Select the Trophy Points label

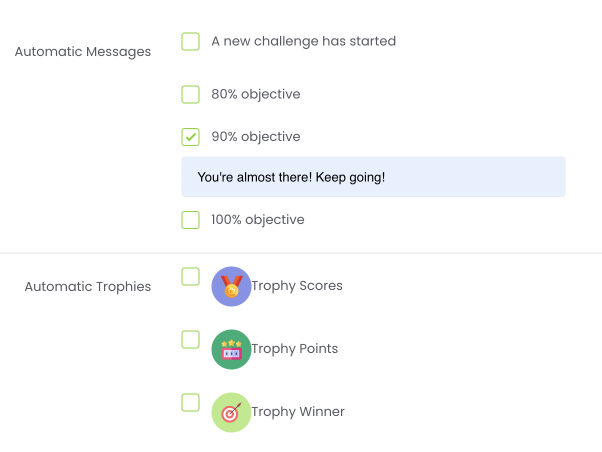(x=294, y=349)
